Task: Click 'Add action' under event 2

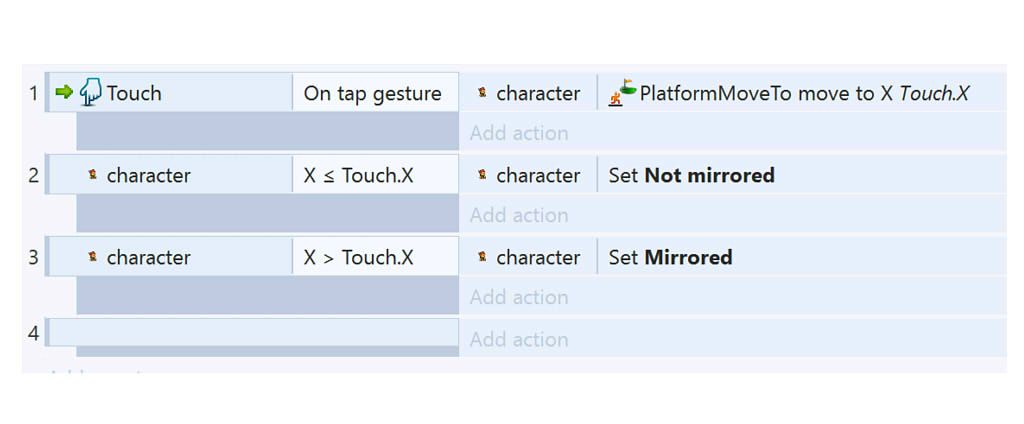Action: (x=519, y=215)
